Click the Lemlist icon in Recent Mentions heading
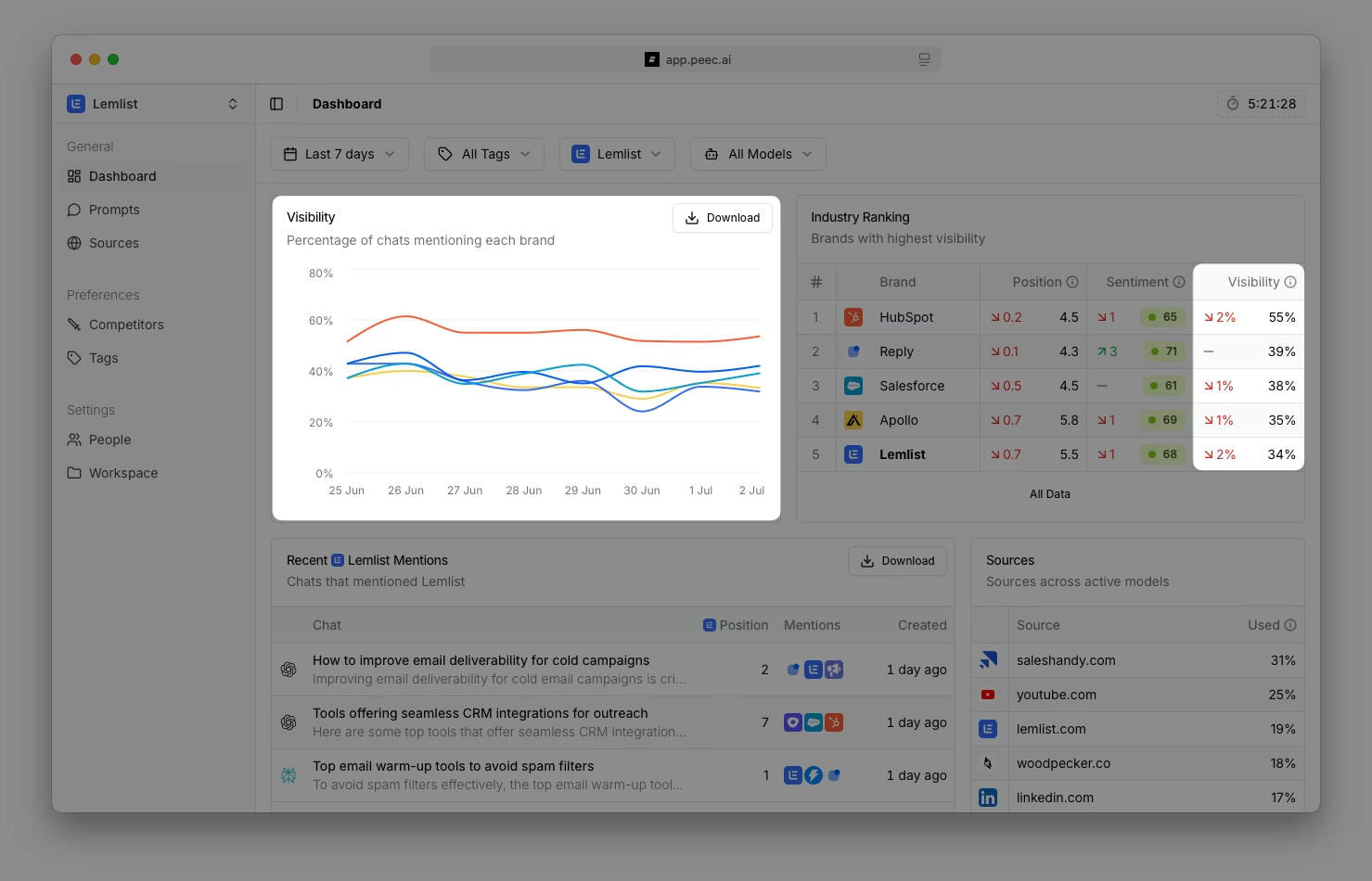This screenshot has width=1372, height=881. coord(338,560)
